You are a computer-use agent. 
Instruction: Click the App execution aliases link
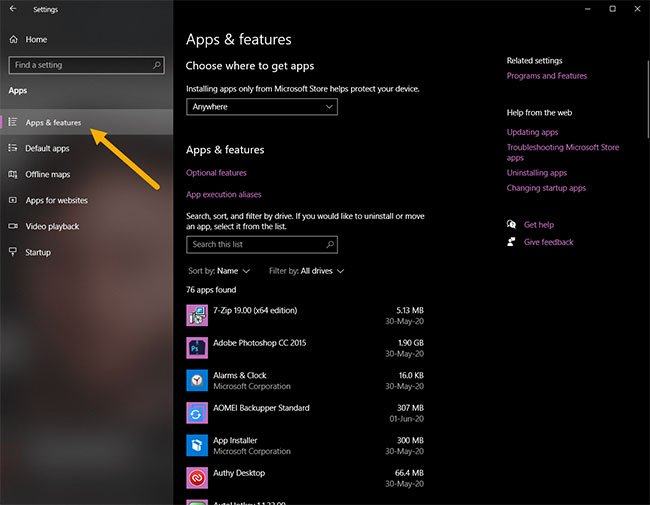(x=223, y=195)
